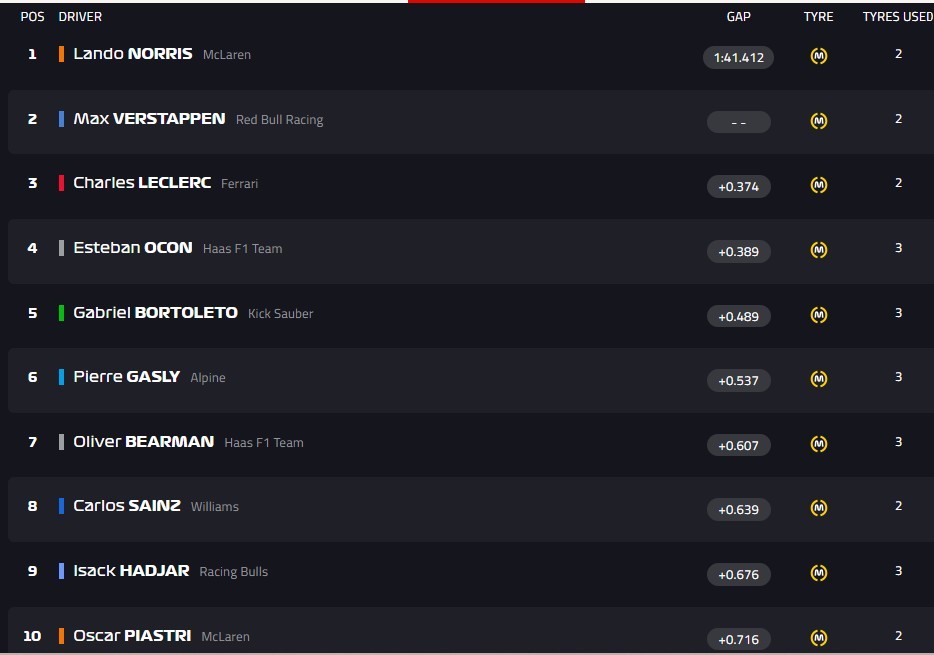Click the 1:41.412 lap time badge
The image size is (934, 655).
click(x=738, y=57)
